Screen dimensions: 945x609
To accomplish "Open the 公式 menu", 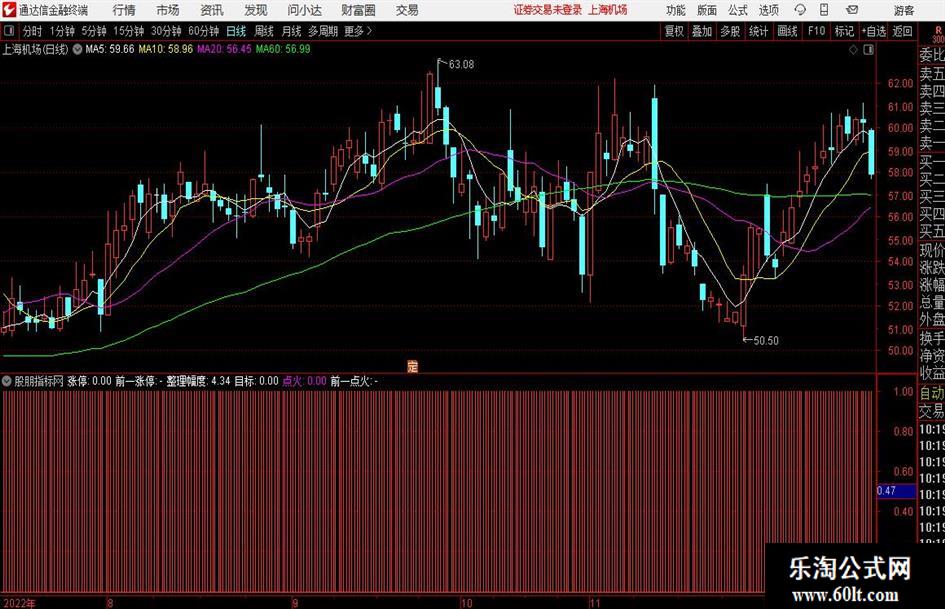I will (x=738, y=10).
